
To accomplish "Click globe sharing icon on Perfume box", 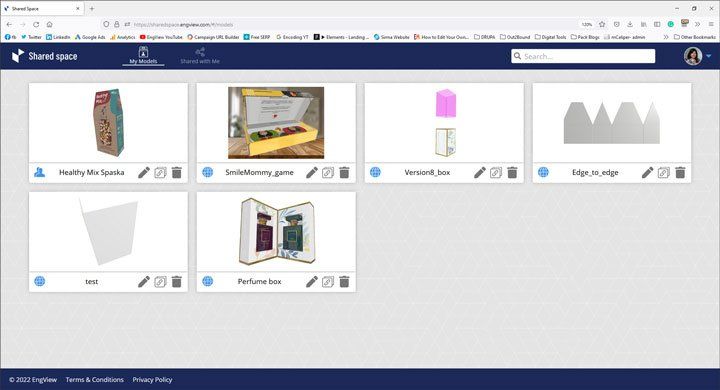I will [208, 281].
